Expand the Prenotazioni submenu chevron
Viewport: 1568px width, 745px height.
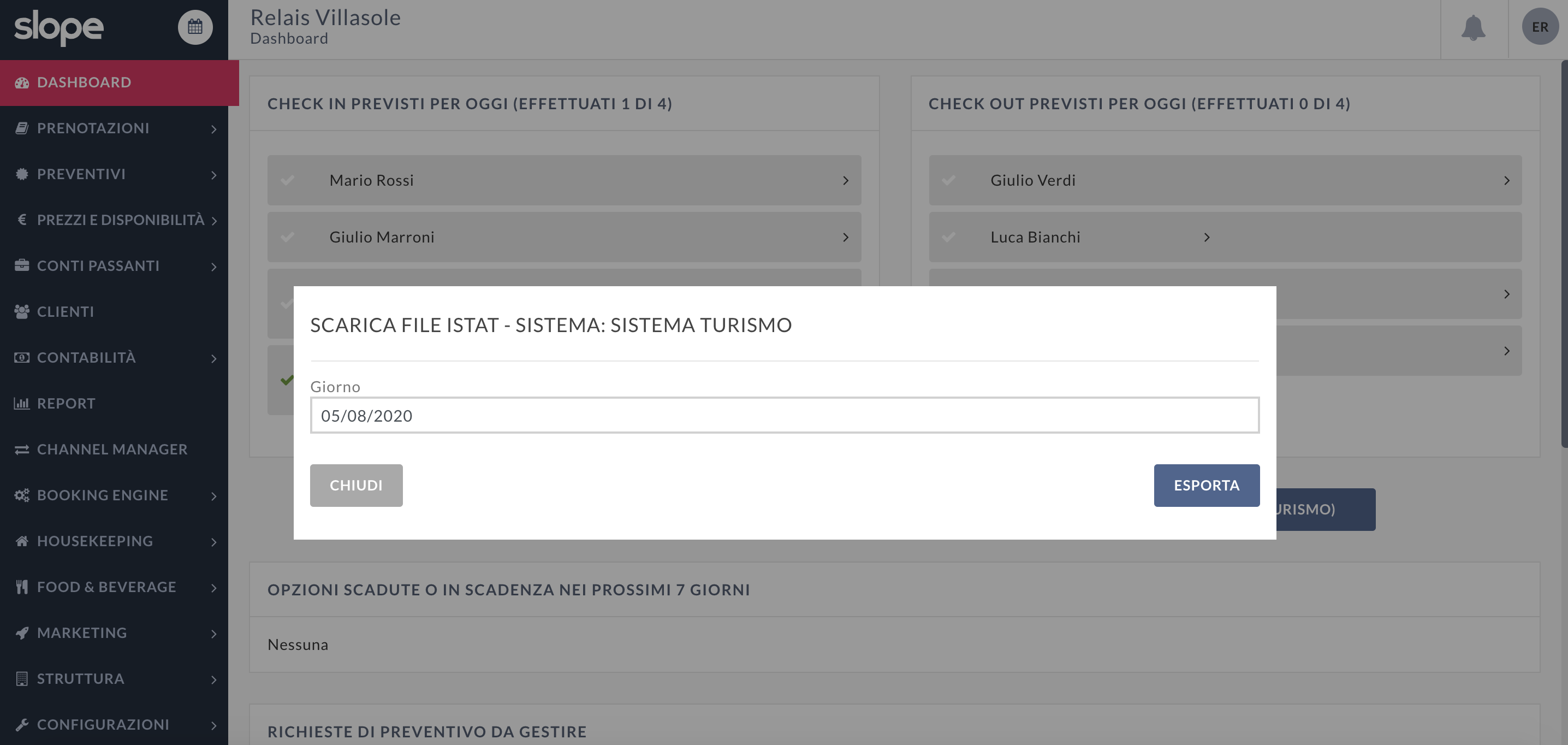213,128
